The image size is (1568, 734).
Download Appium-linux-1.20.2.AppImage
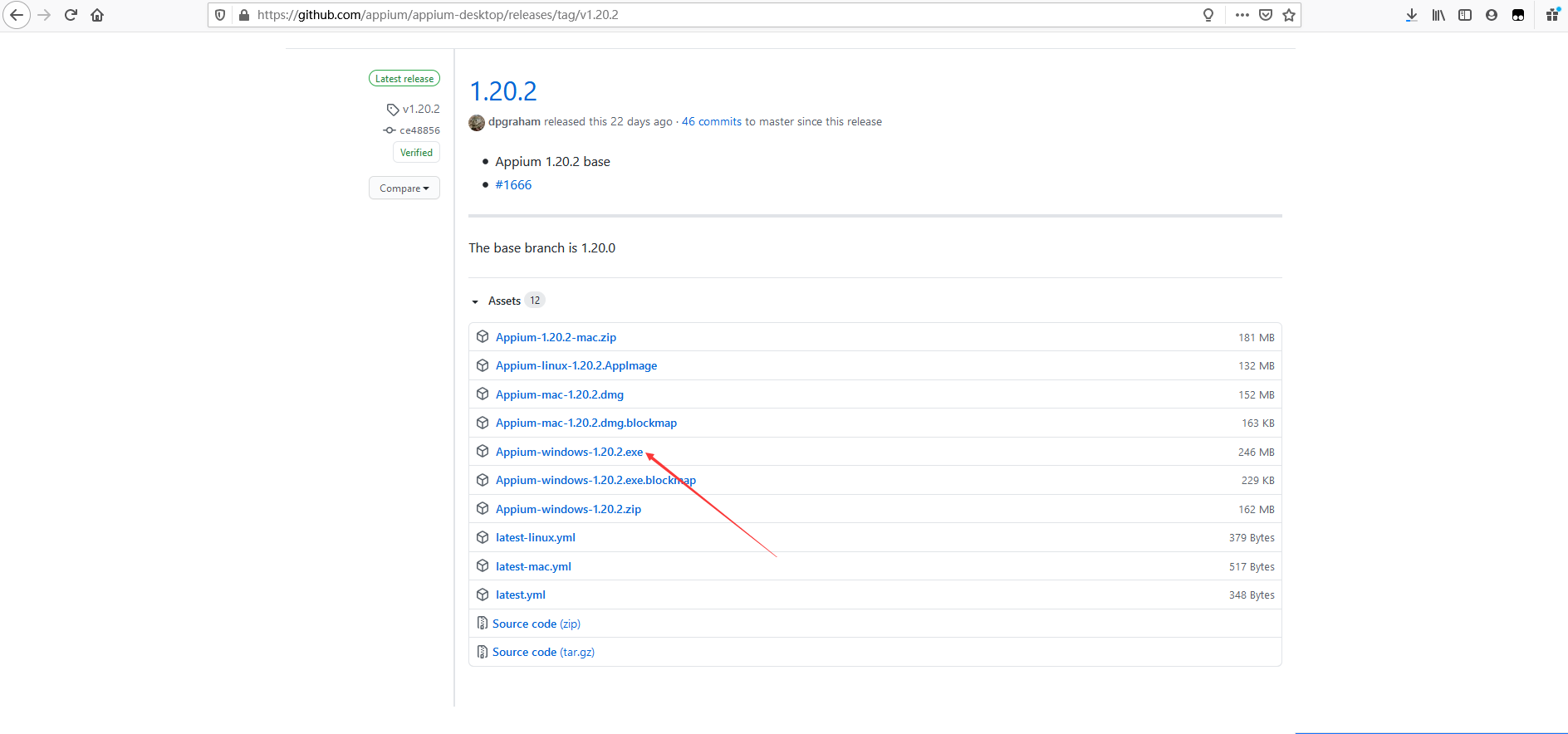click(x=576, y=365)
